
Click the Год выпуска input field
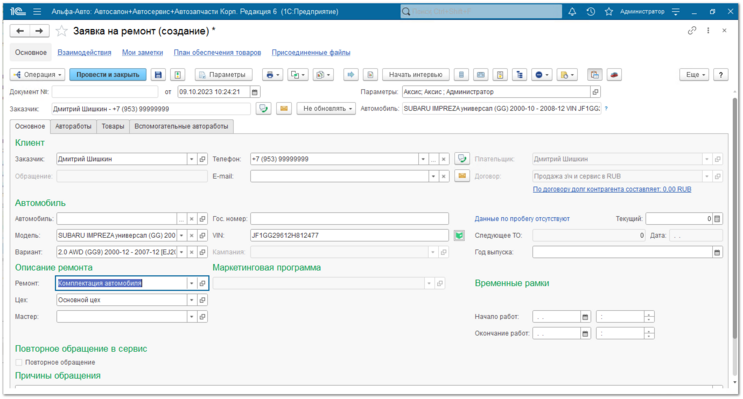click(623, 253)
